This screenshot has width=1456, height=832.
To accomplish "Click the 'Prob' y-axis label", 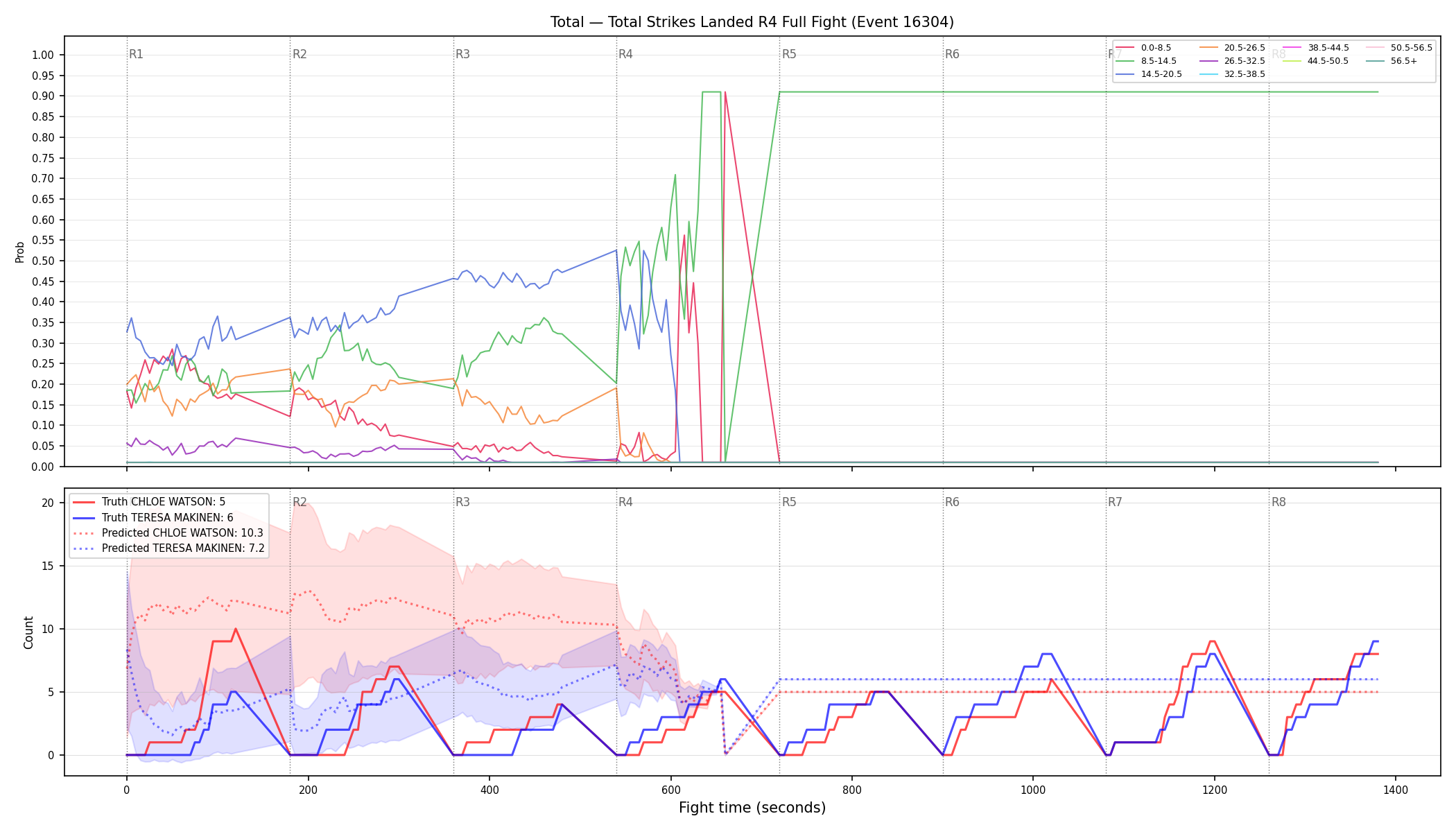I will pyautogui.click(x=20, y=252).
